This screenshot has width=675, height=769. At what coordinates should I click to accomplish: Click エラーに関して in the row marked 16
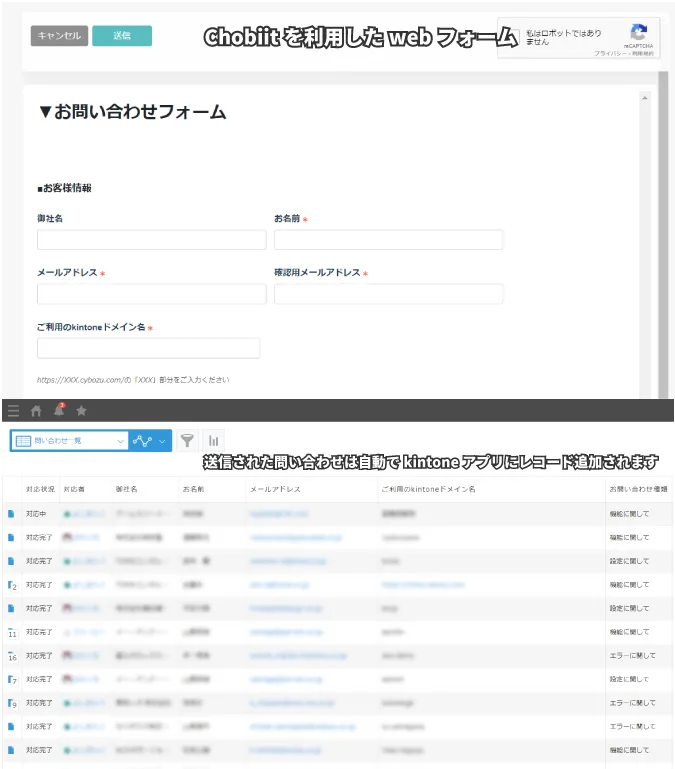coord(632,656)
